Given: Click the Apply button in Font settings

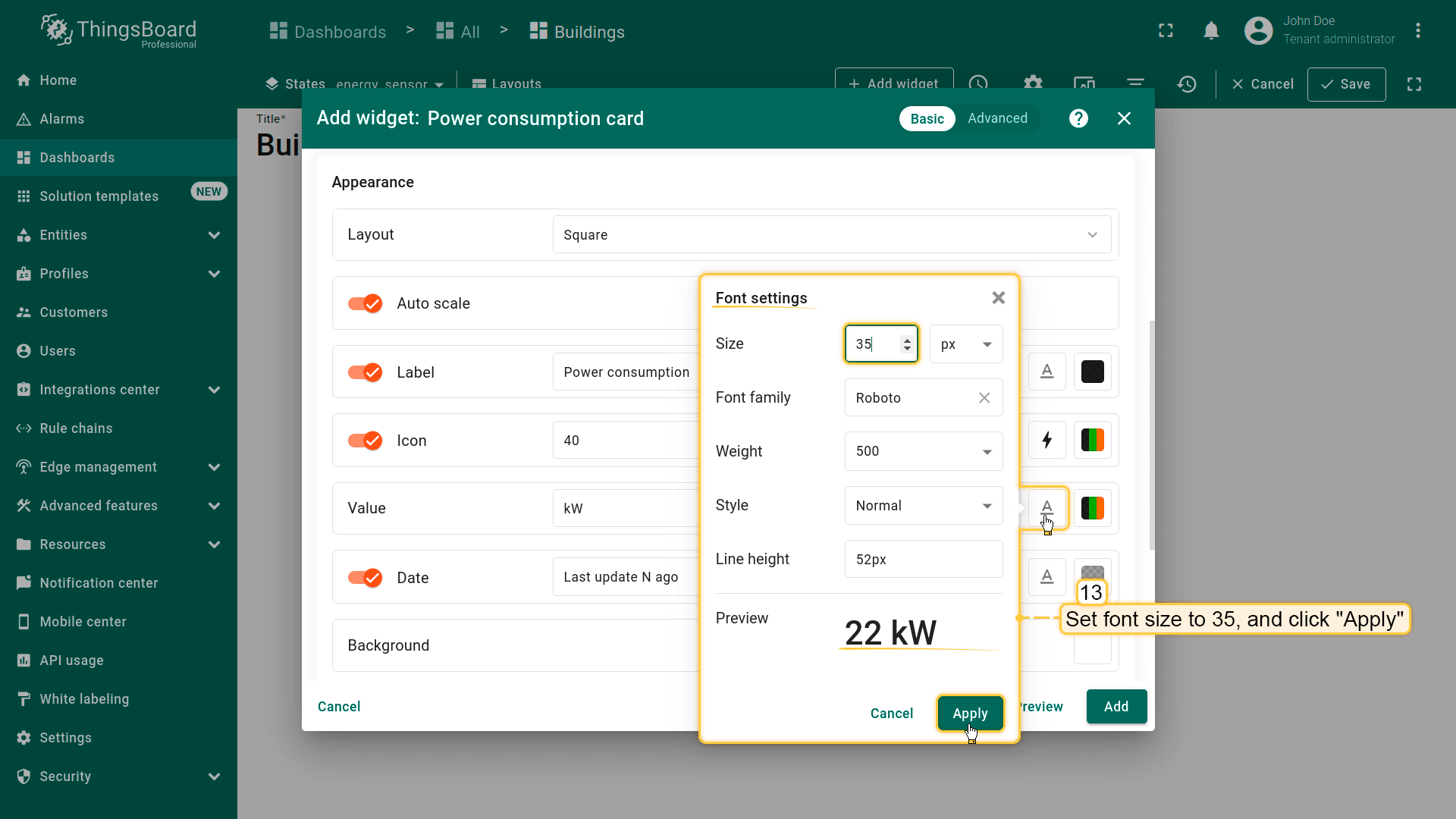Looking at the screenshot, I should tap(970, 714).
